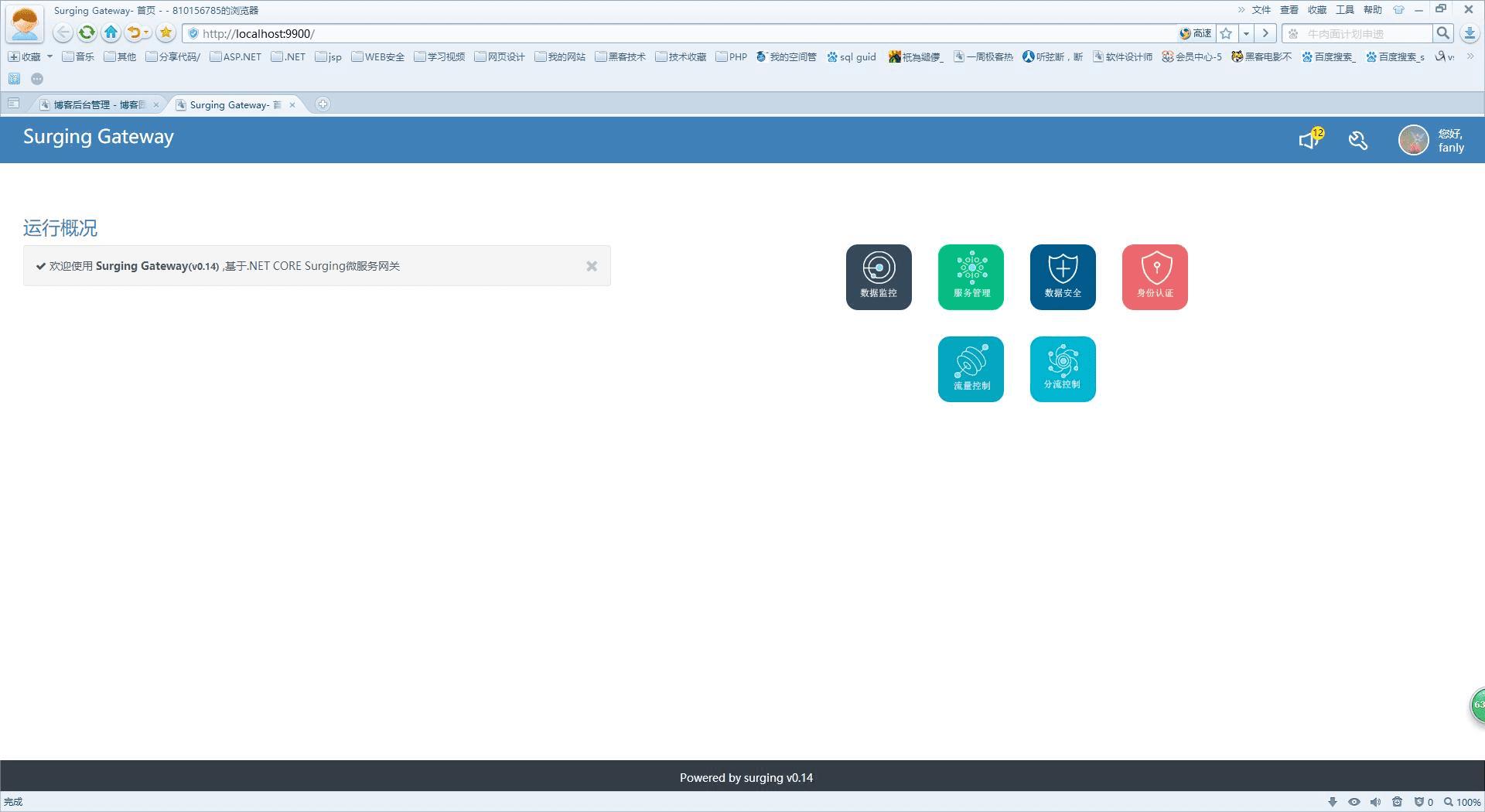Toggle the 高速 high-speed browsing mode
Screen dimensions: 1485x812
[x=1195, y=33]
